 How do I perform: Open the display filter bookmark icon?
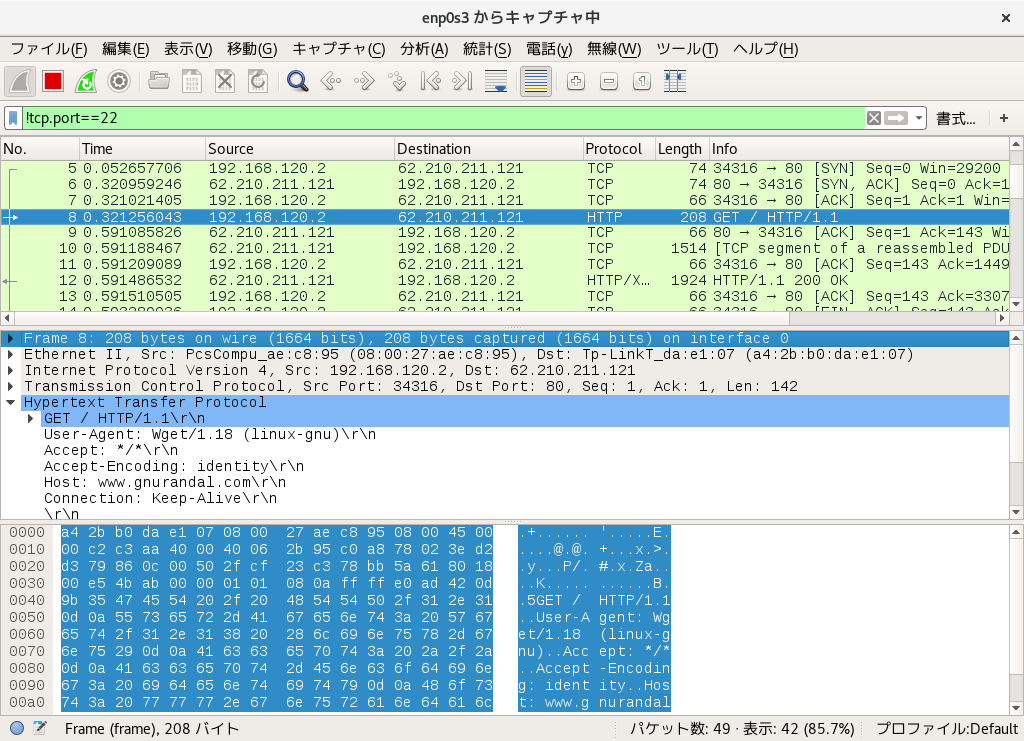(x=11, y=117)
